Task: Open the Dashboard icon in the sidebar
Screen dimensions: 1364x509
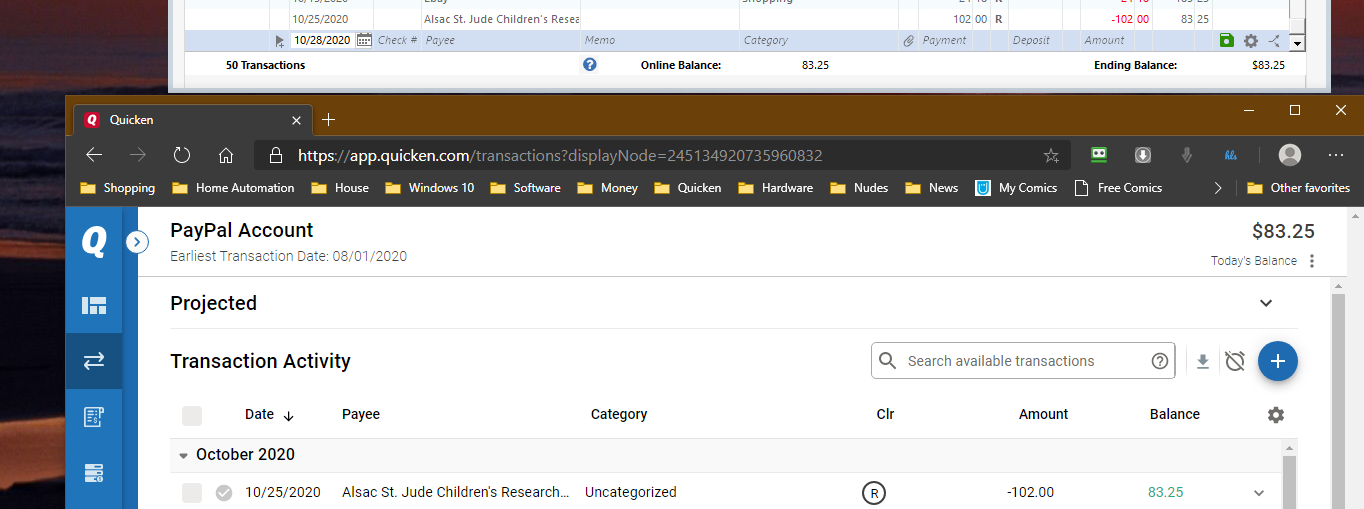Action: (94, 305)
